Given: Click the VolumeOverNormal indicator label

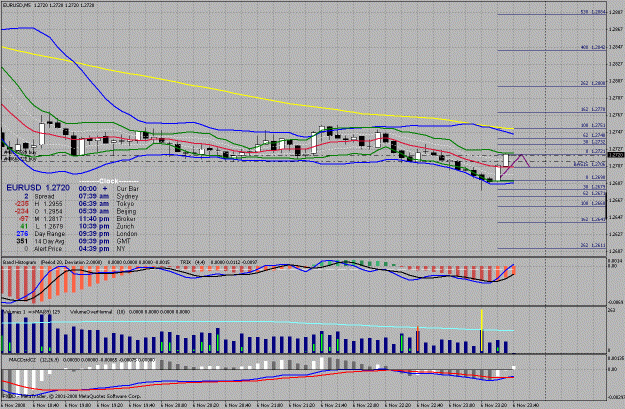Looking at the screenshot, I should tap(130, 312).
